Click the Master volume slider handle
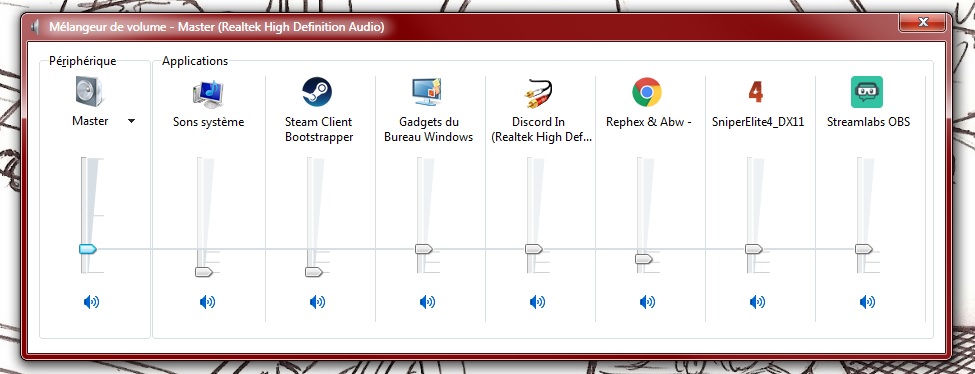This screenshot has height=374, width=975. coord(88,249)
